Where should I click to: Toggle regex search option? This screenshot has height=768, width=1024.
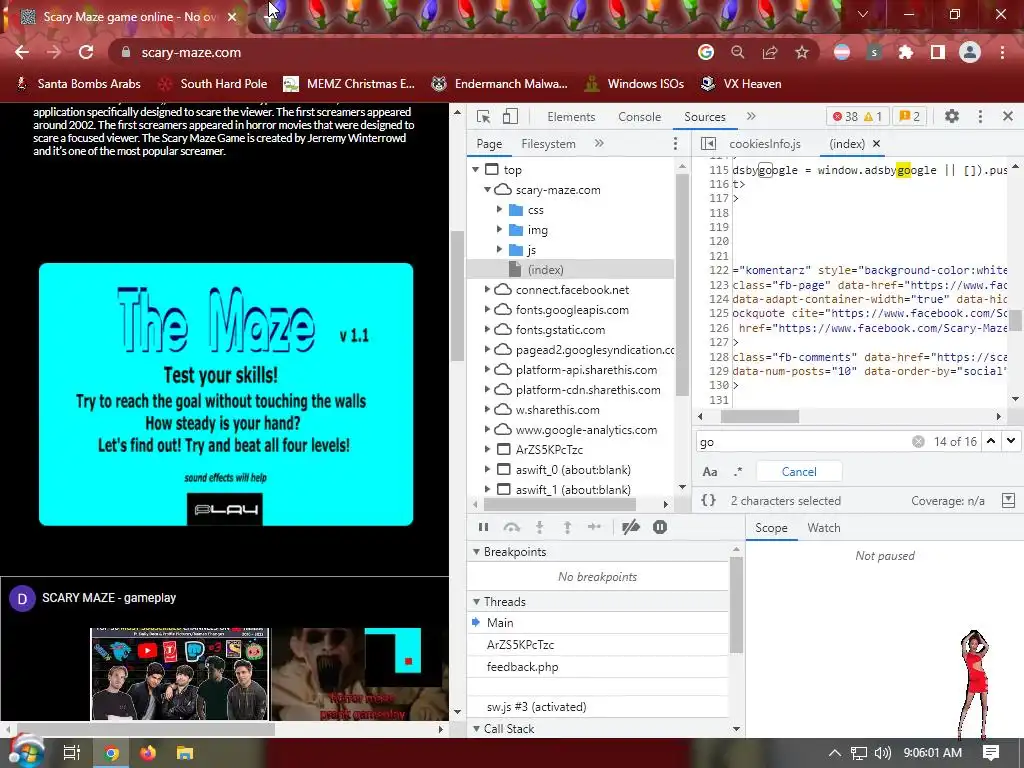coord(738,472)
